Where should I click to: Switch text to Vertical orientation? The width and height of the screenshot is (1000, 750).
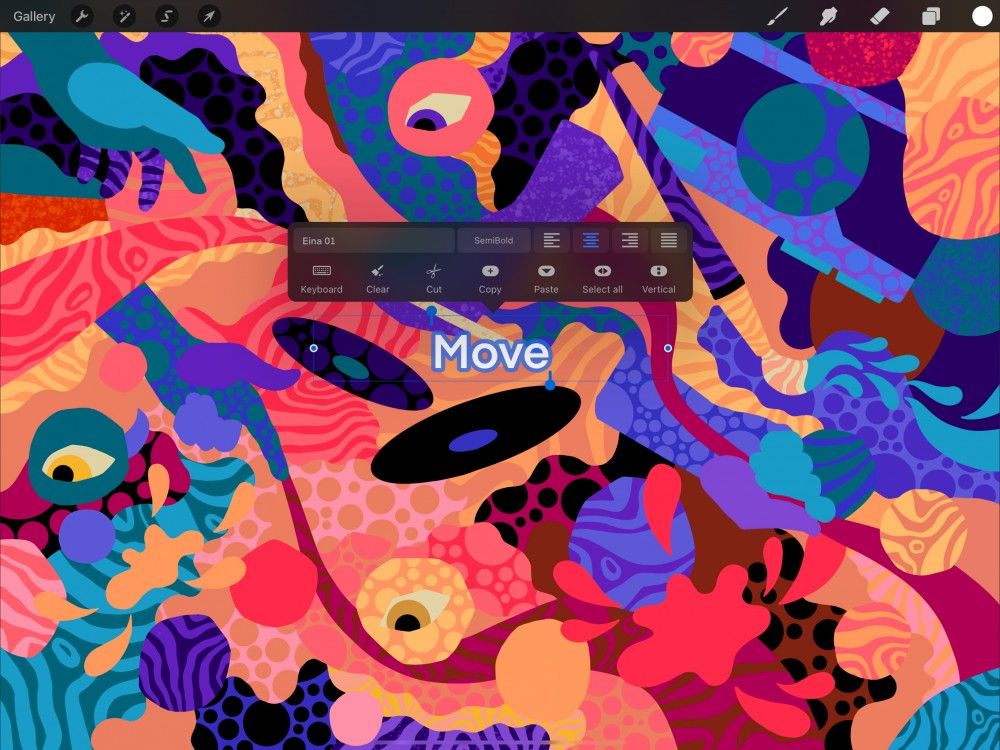658,277
